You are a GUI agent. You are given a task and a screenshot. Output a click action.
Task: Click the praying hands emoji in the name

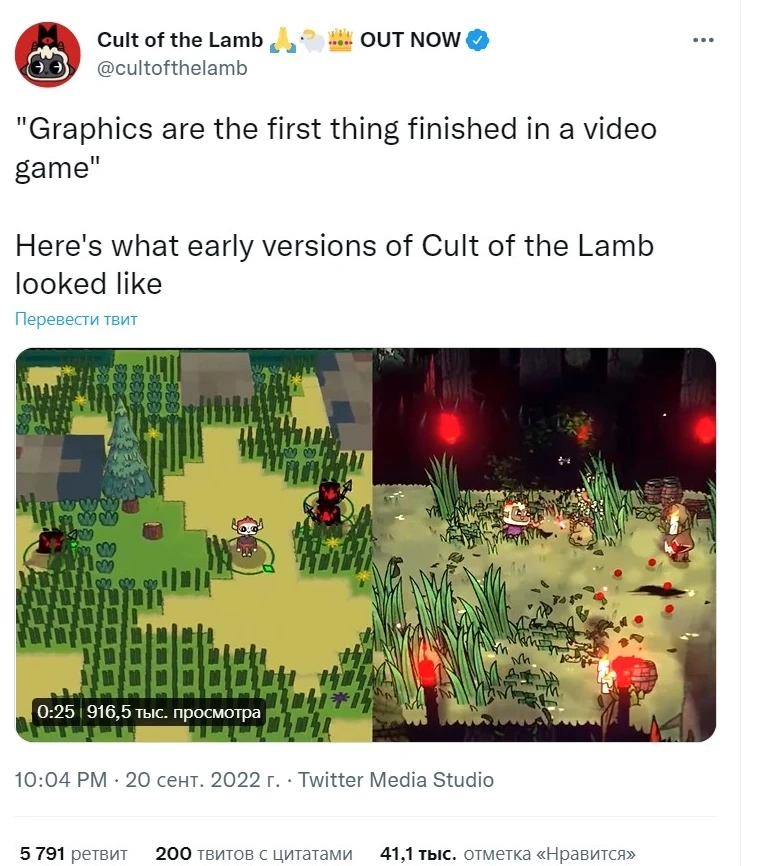coord(283,40)
